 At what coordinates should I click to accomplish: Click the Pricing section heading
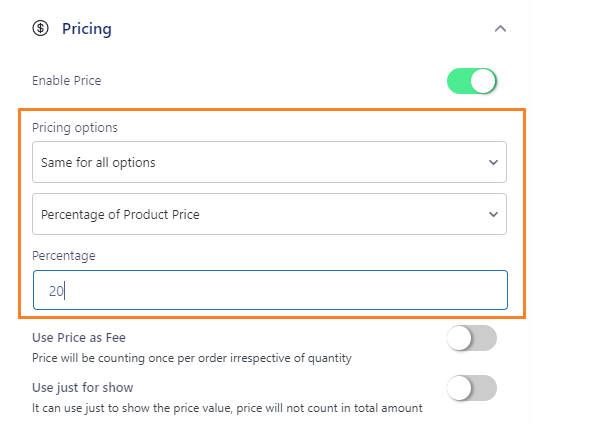tap(87, 29)
